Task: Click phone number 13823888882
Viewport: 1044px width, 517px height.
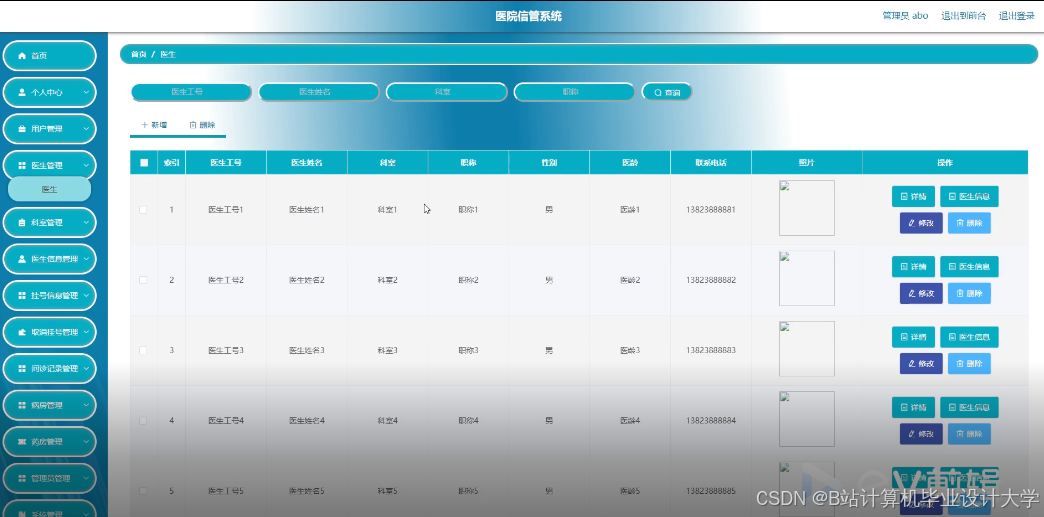Action: tap(710, 280)
